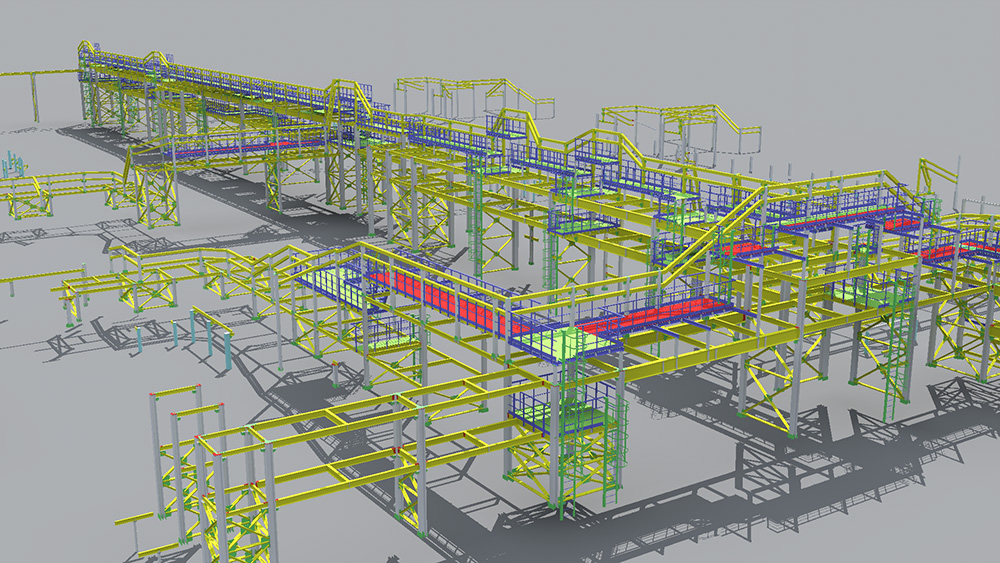The height and width of the screenshot is (563, 1000).
Task: Select the elevated inclined walkway at top-left
Action: (200, 78)
